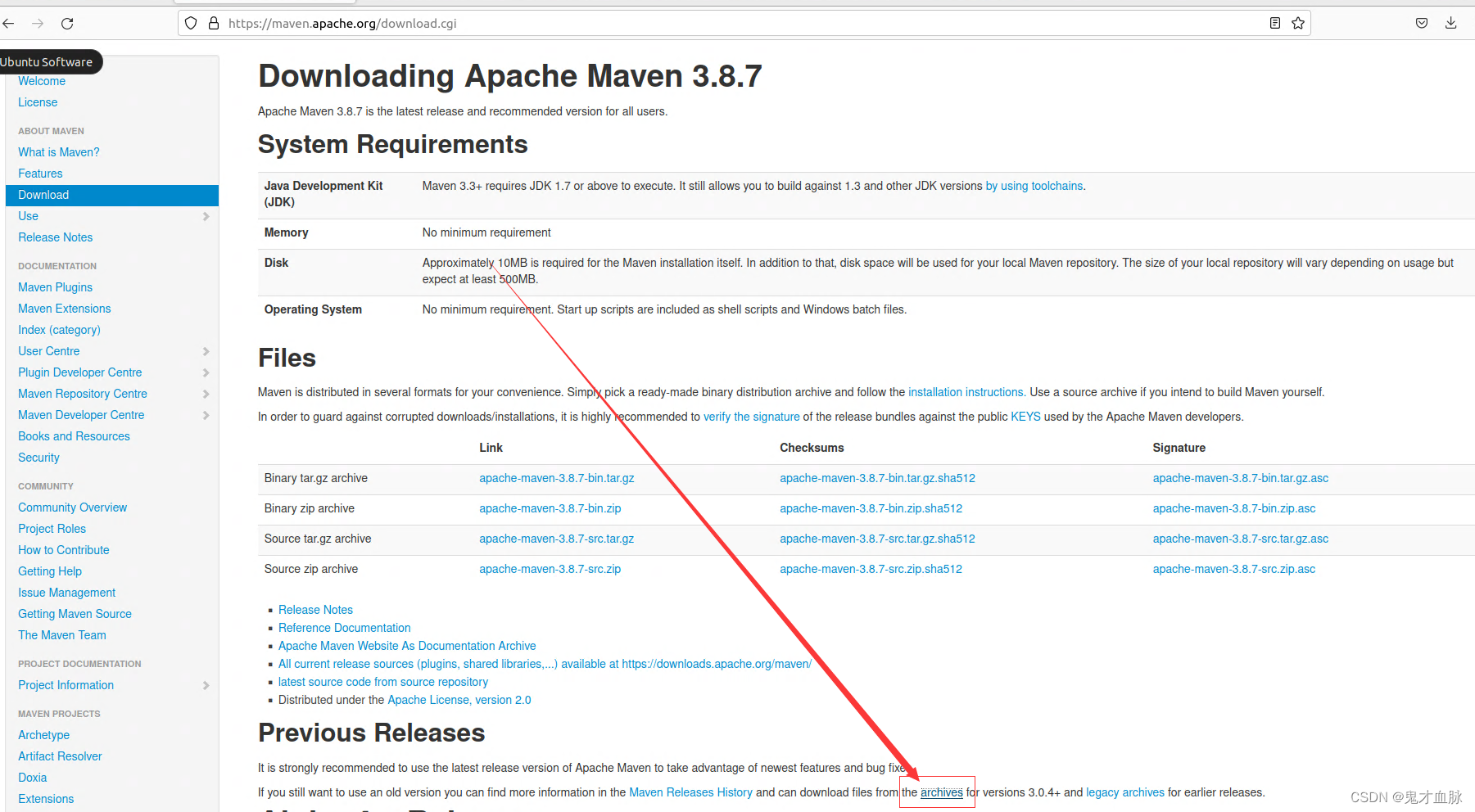Image resolution: width=1475 pixels, height=812 pixels.
Task: Open apache-maven-3.8.7-src.zip.sha512 checksum
Action: click(x=871, y=569)
